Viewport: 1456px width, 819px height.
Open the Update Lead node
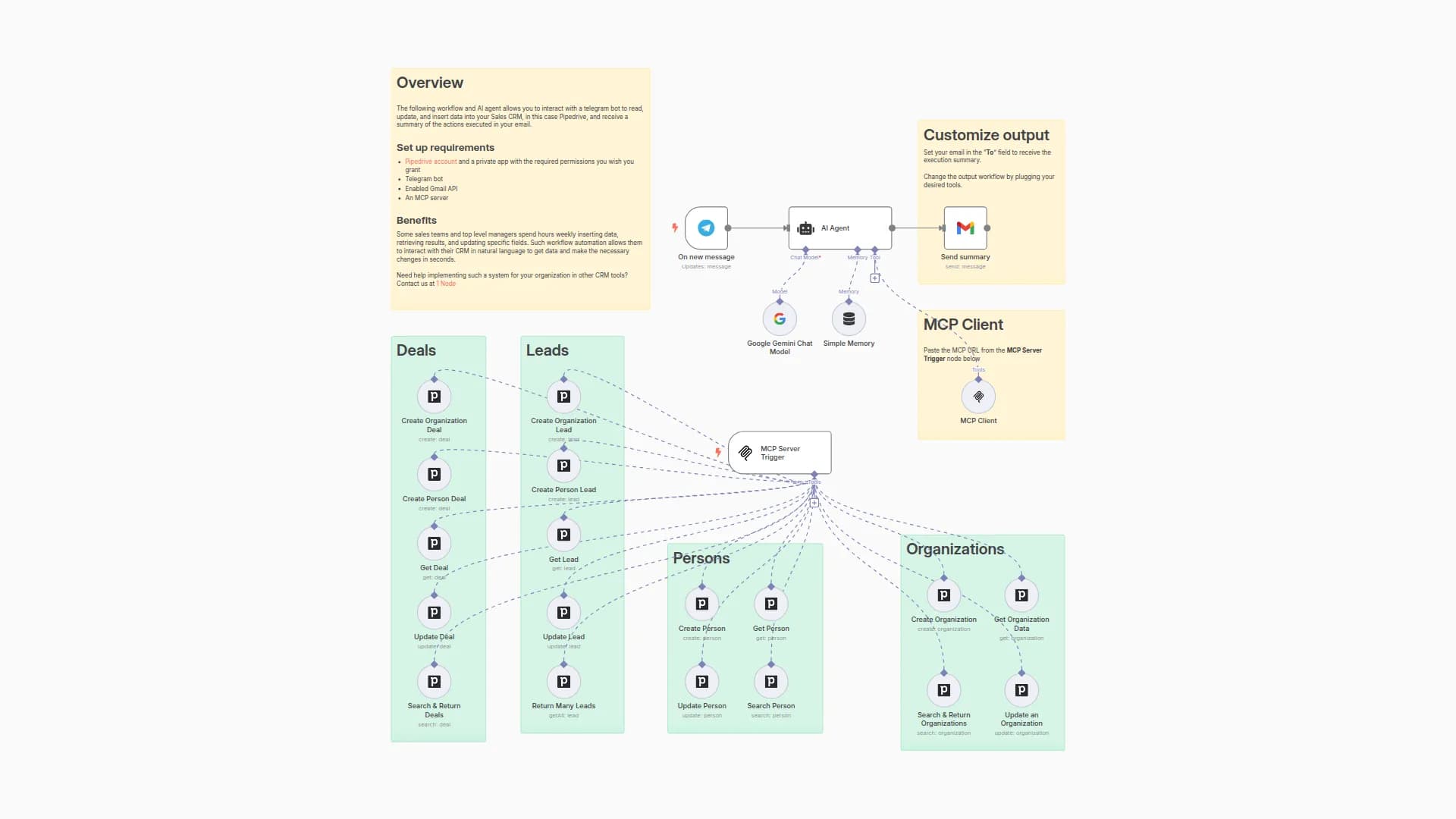point(563,613)
